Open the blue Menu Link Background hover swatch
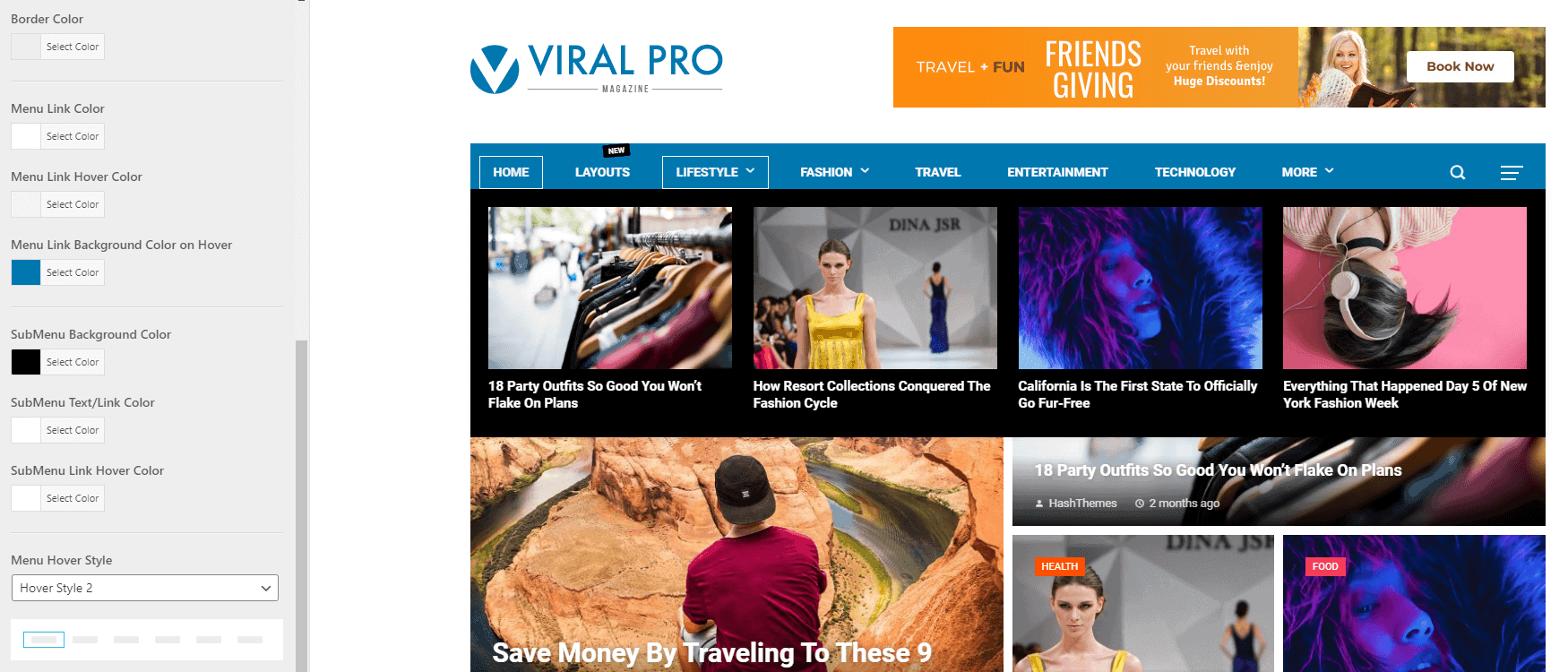The width and height of the screenshot is (1568, 672). 26,272
